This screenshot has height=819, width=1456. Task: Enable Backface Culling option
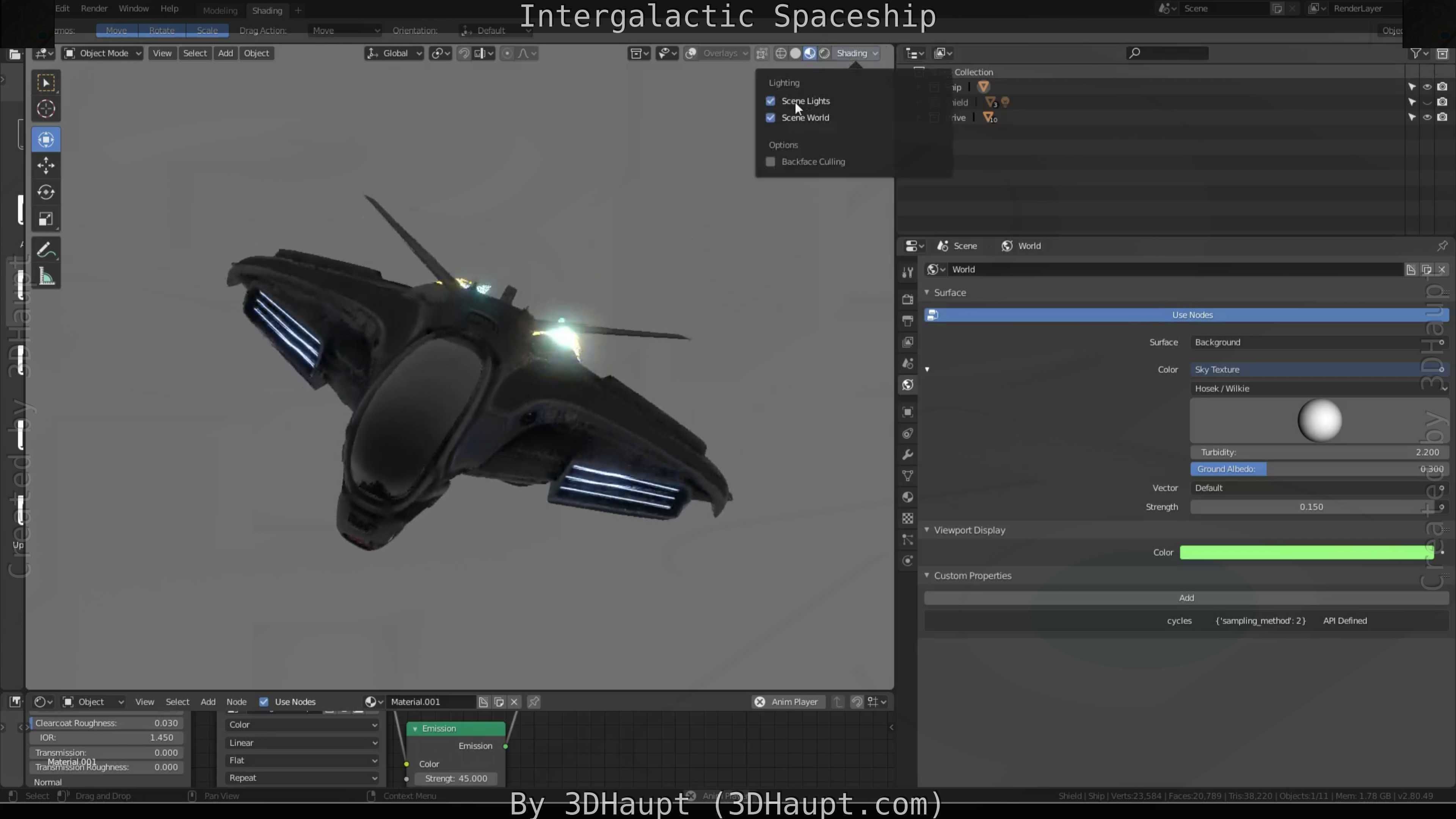point(770,162)
